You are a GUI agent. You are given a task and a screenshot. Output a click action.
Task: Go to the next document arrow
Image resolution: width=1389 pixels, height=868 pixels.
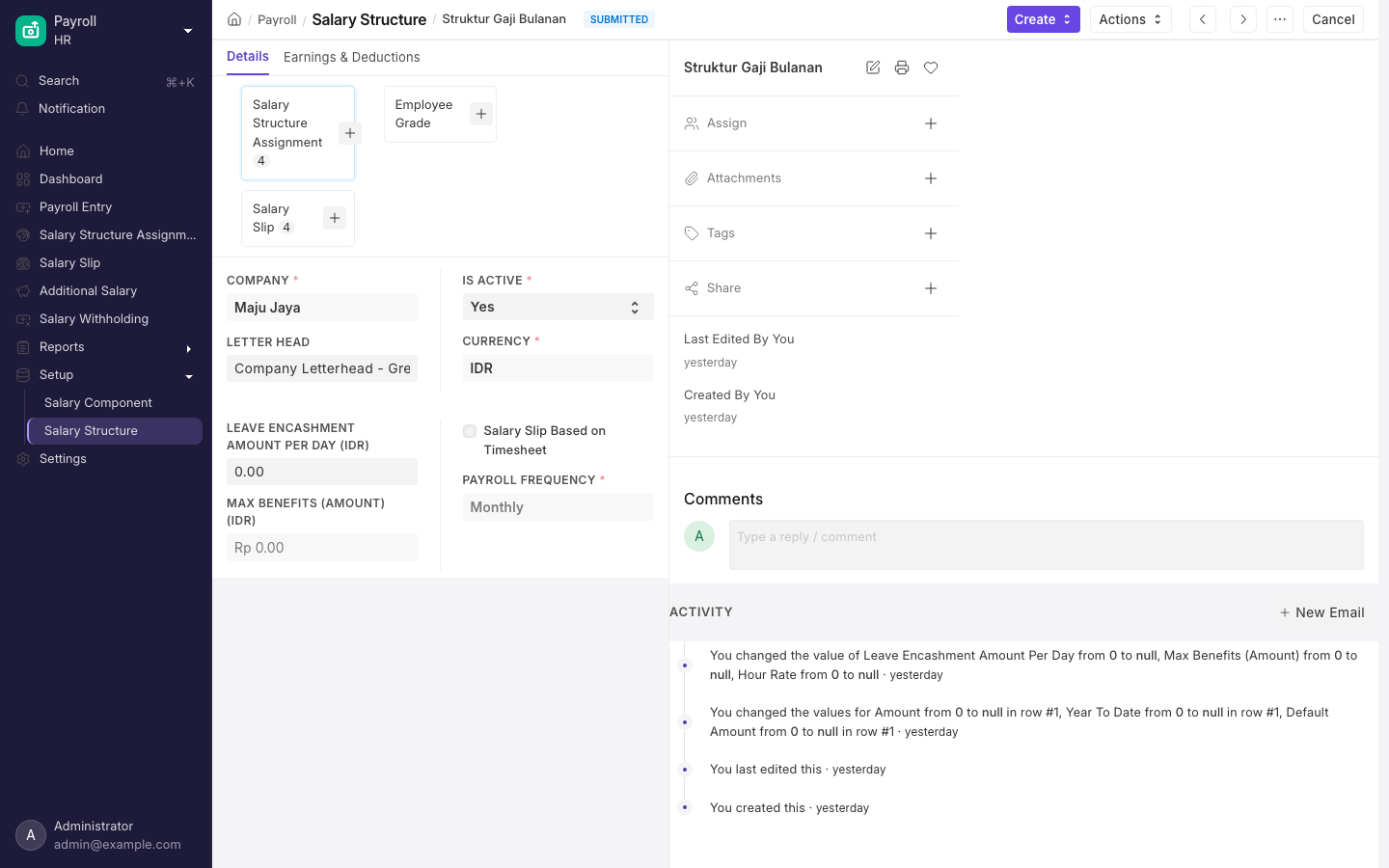point(1243,19)
